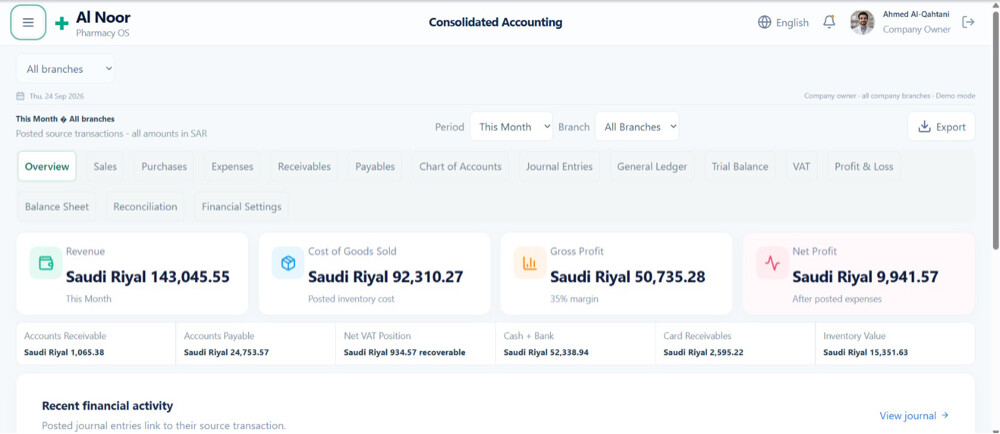Screen dimensions: 1000x434
Task: Click the Inventory Value 15,351.63 cell
Action: (x=895, y=344)
